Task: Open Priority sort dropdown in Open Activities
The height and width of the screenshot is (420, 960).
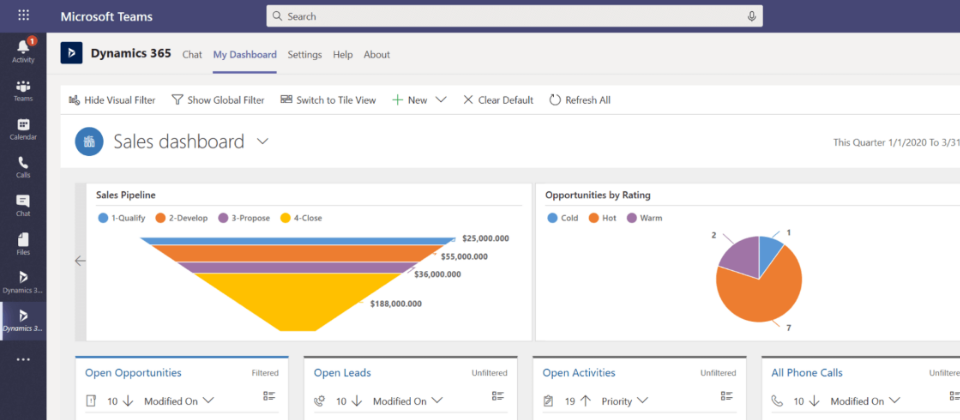Action: (x=624, y=401)
